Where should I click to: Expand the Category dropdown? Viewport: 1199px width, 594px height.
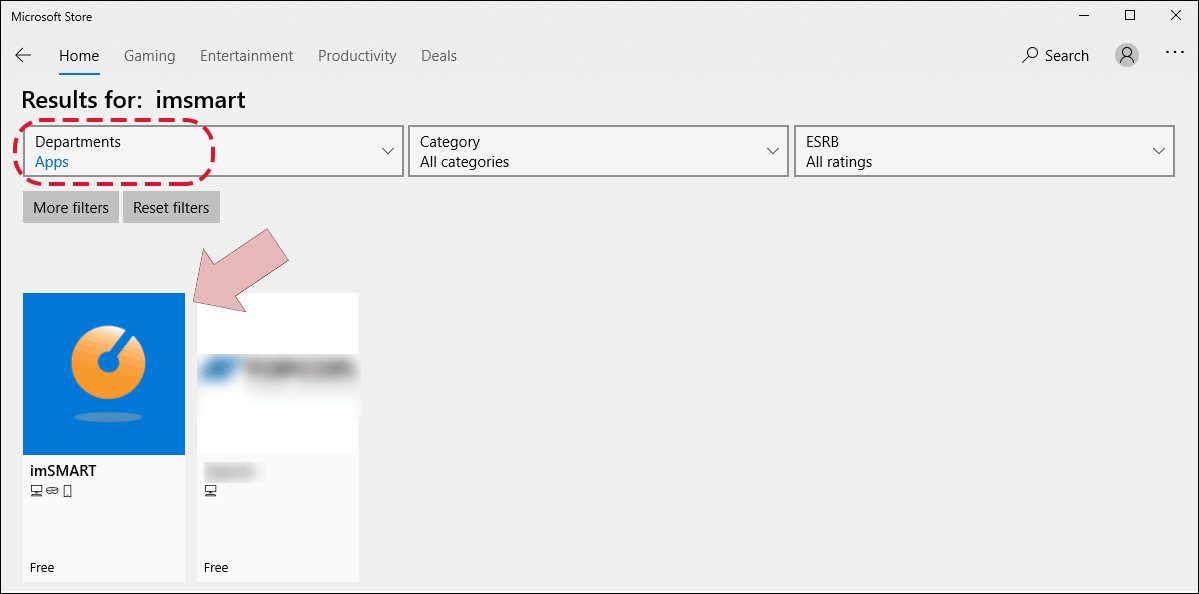point(598,151)
